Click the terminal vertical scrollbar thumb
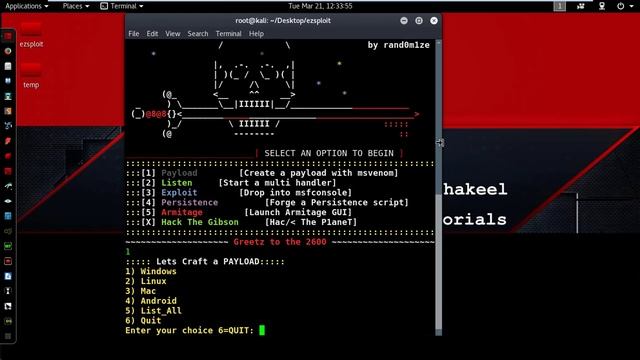The image size is (640, 360). point(439,261)
